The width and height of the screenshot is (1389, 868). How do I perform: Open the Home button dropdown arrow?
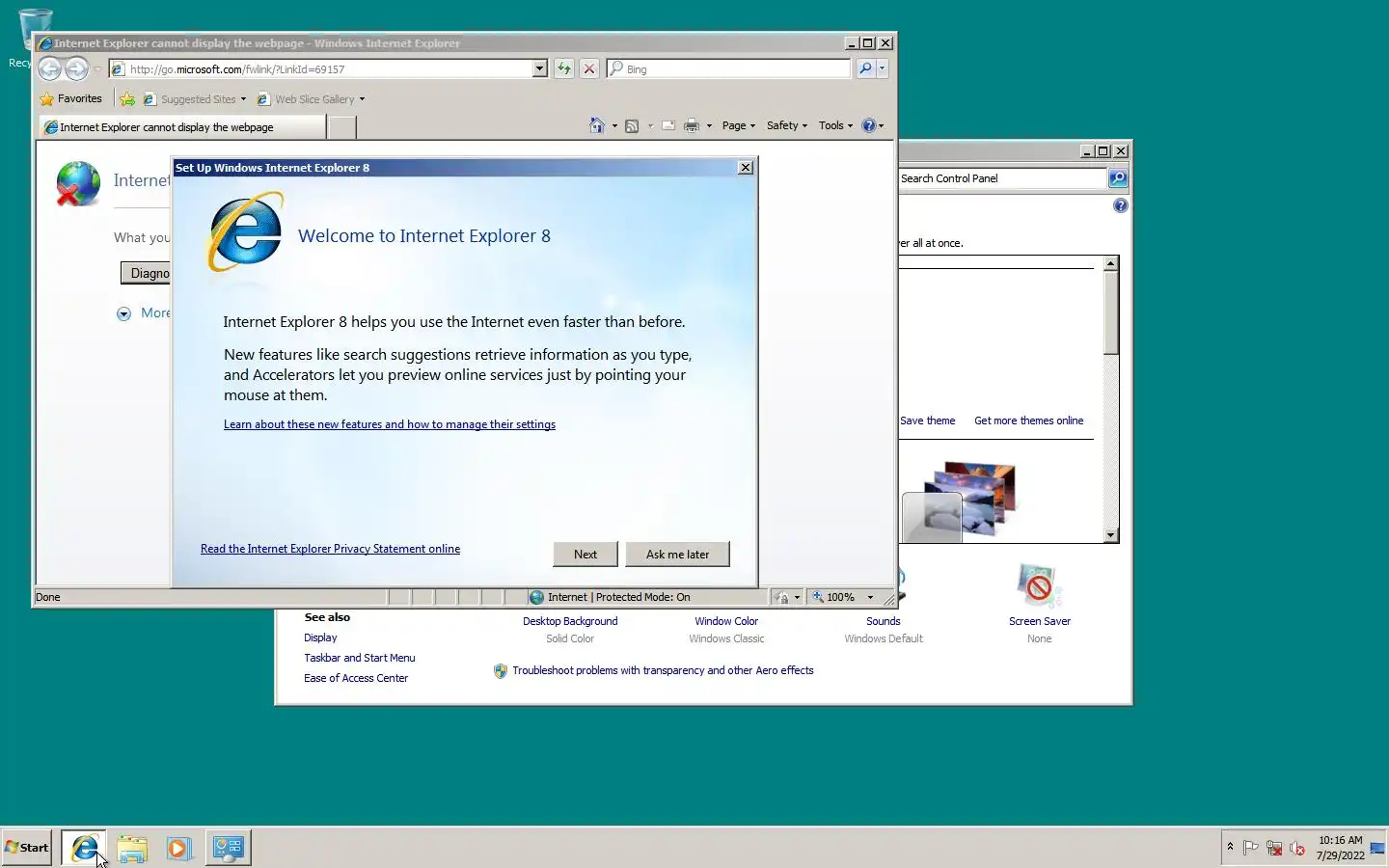pyautogui.click(x=614, y=126)
